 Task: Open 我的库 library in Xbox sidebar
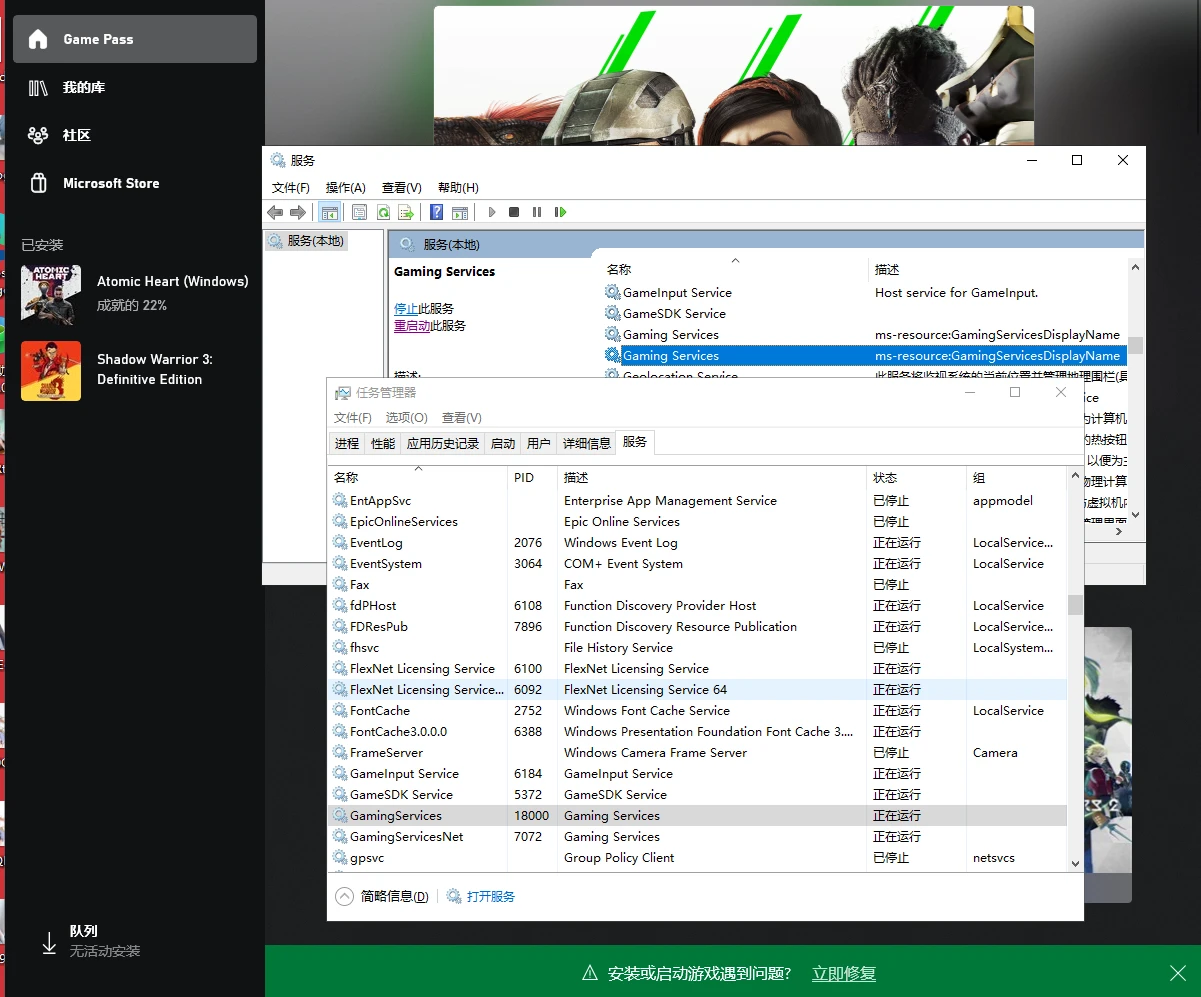[x=134, y=87]
